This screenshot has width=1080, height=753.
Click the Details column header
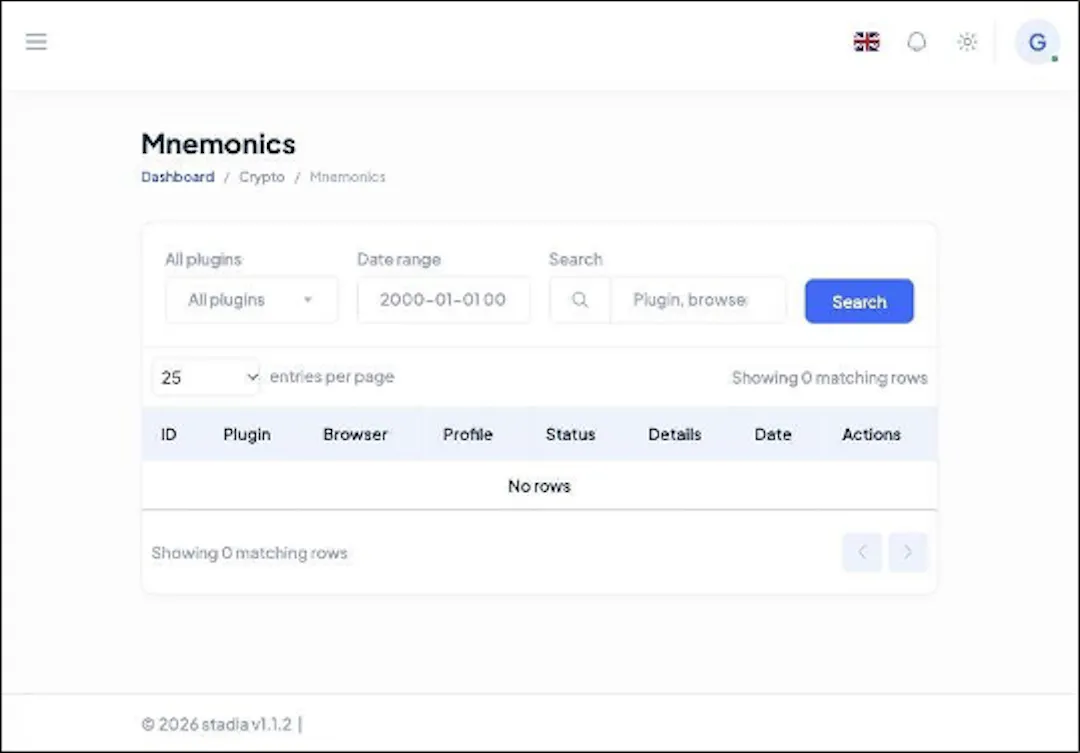point(674,435)
